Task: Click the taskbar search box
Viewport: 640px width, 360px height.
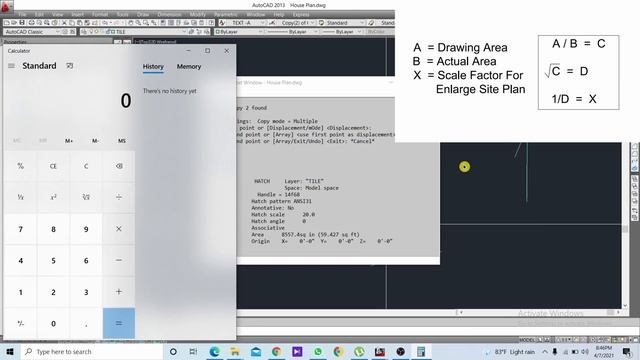Action: (x=91, y=351)
